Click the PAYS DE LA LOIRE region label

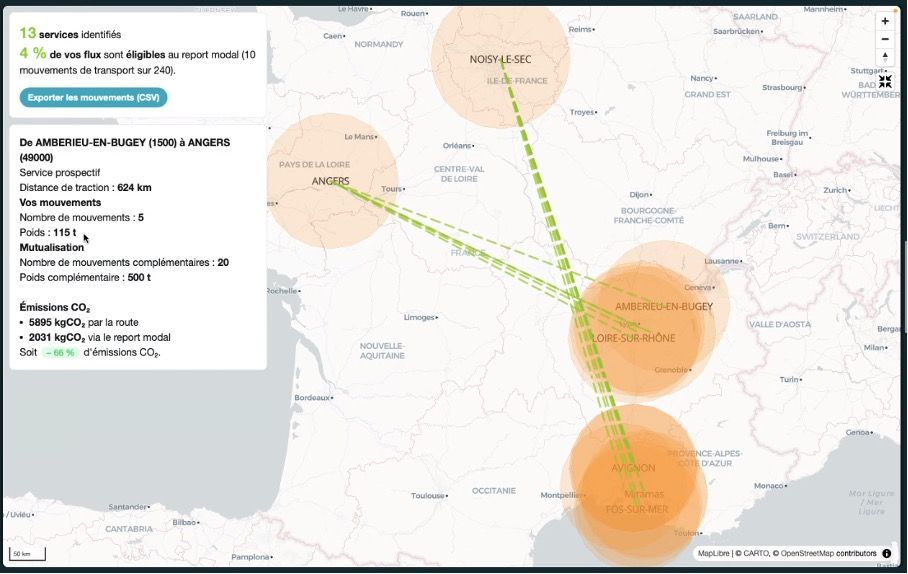point(314,164)
